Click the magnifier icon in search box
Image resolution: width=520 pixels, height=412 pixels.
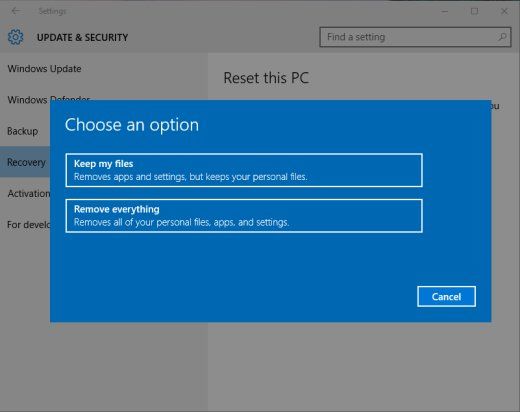pyautogui.click(x=502, y=37)
